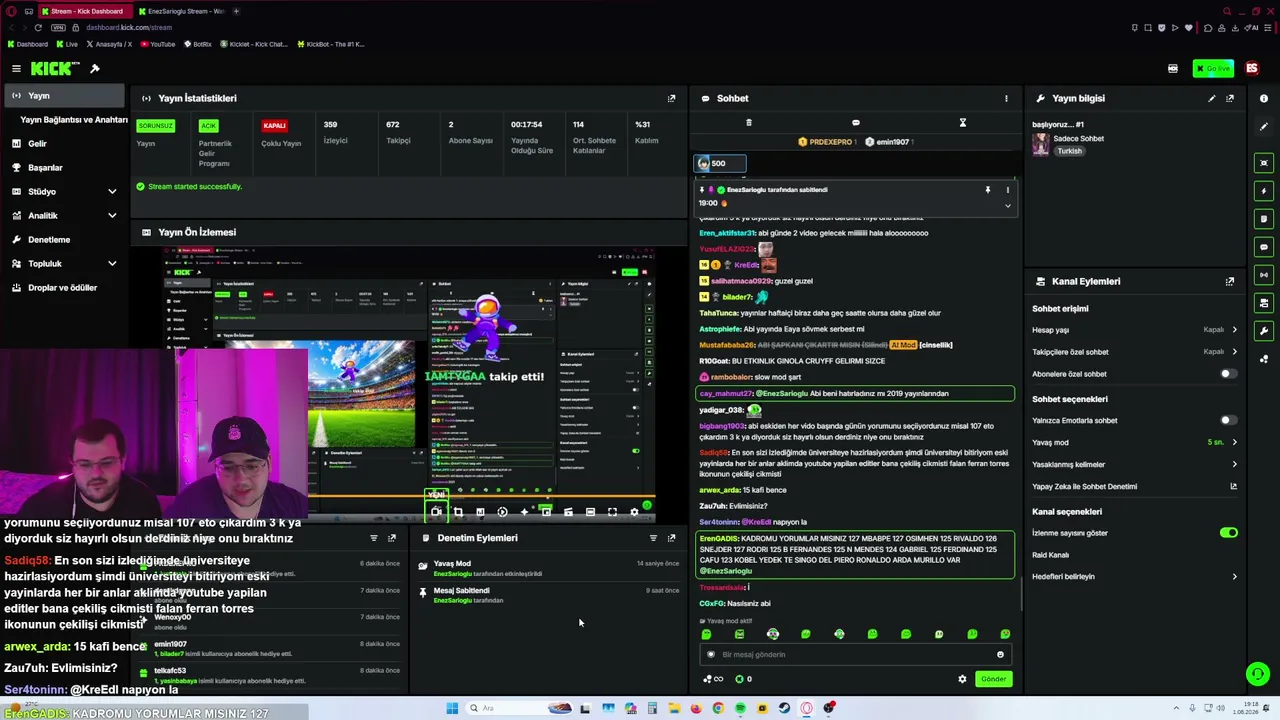This screenshot has height=720, width=1280.
Task: Open Google Chrome from the Windows taskbar
Action: 718,708
